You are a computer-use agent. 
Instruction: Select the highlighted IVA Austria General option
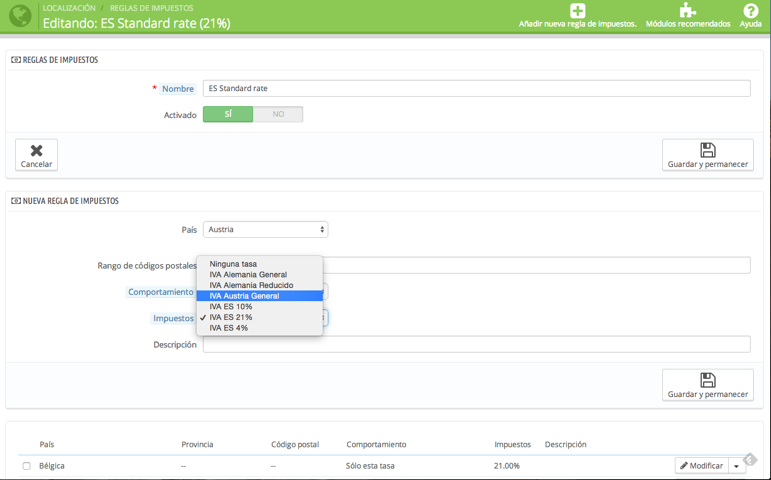point(260,296)
